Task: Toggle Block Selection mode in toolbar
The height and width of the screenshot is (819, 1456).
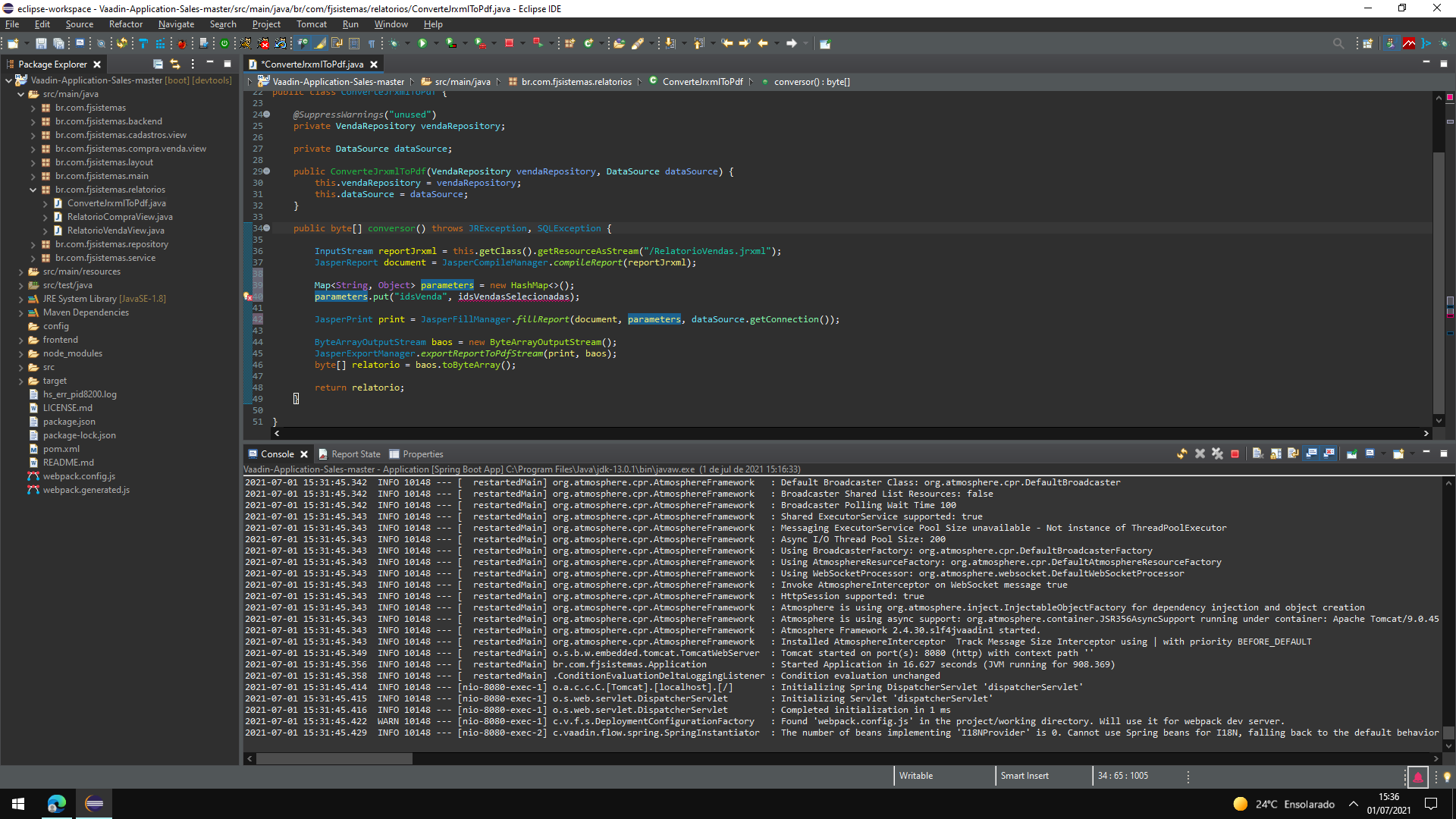Action: [x=354, y=43]
